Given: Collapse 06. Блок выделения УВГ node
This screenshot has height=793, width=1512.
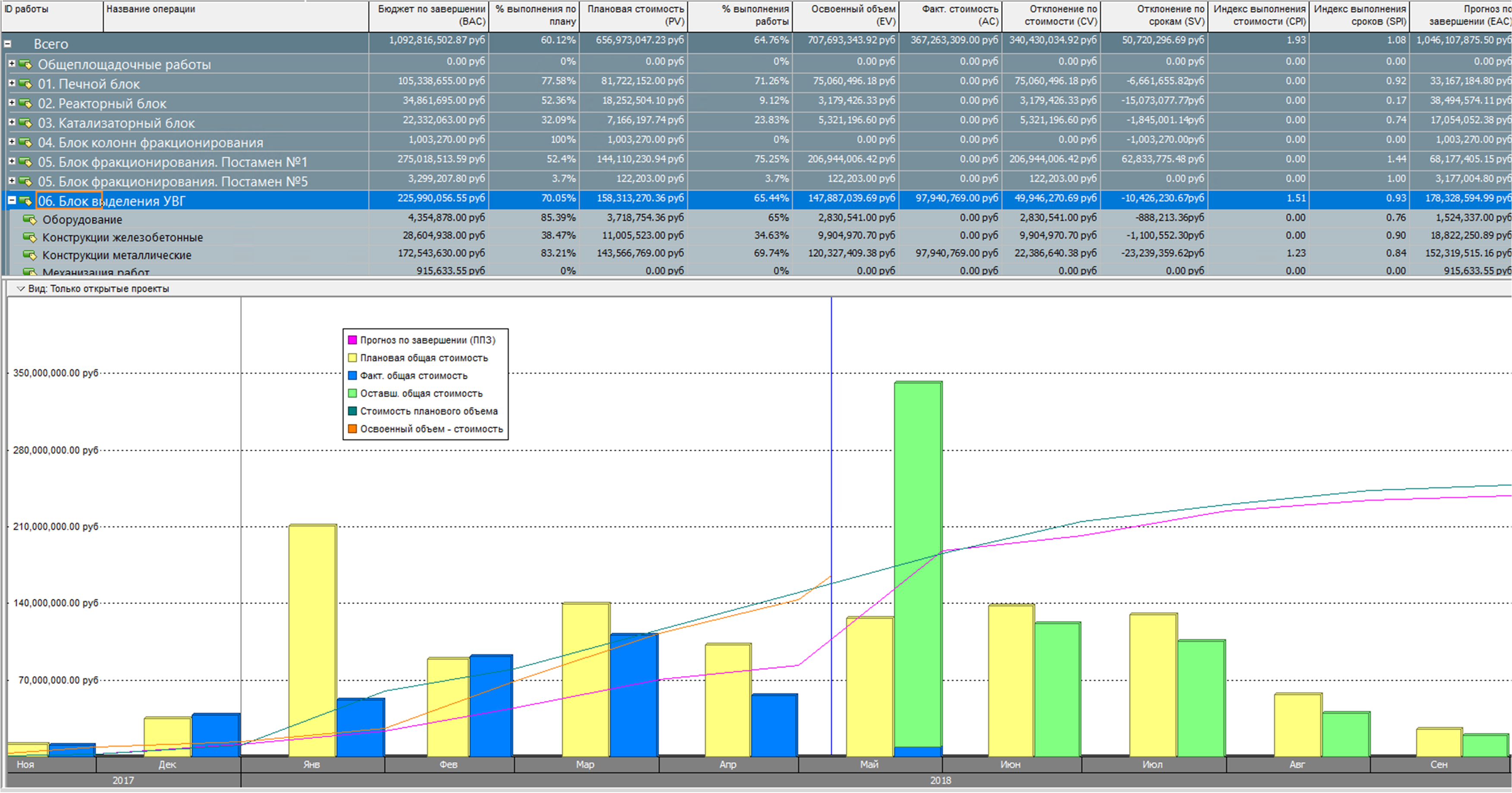Looking at the screenshot, I should [12, 200].
